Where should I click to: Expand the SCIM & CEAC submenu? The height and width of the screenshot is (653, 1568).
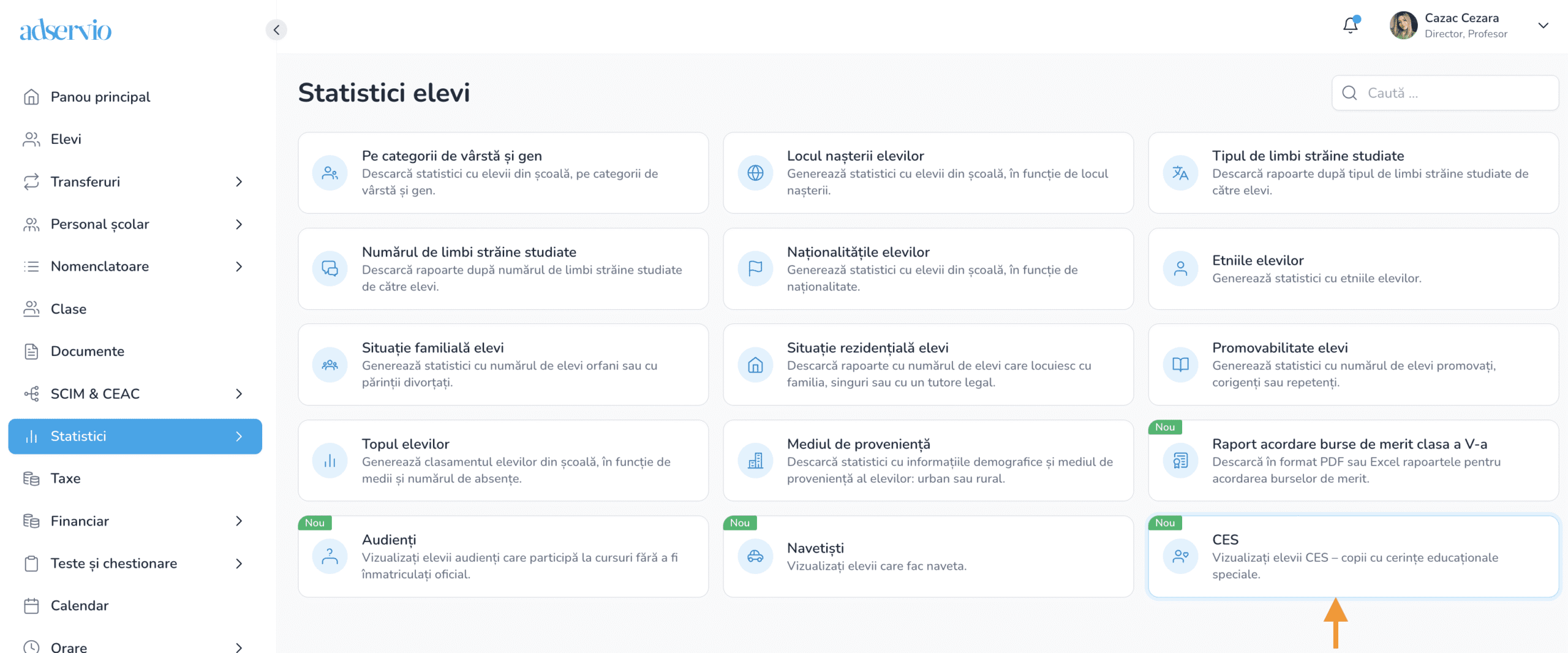click(x=239, y=394)
